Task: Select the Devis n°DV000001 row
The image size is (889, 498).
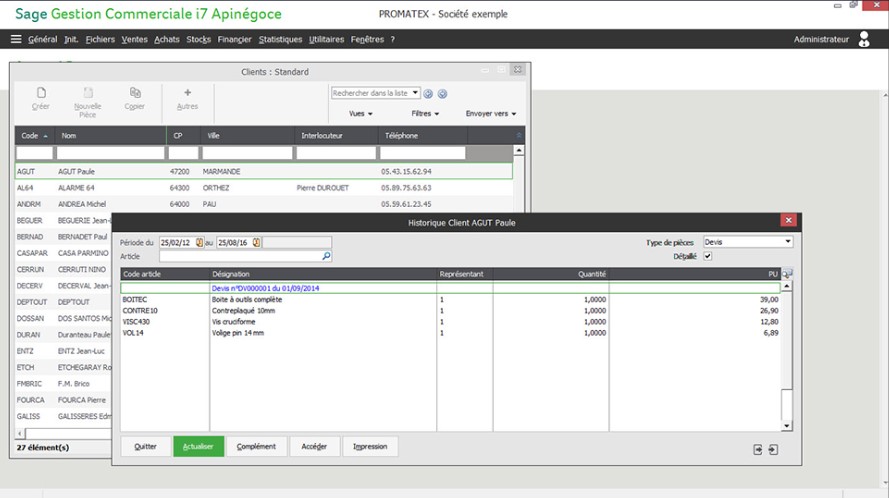Action: (x=451, y=288)
